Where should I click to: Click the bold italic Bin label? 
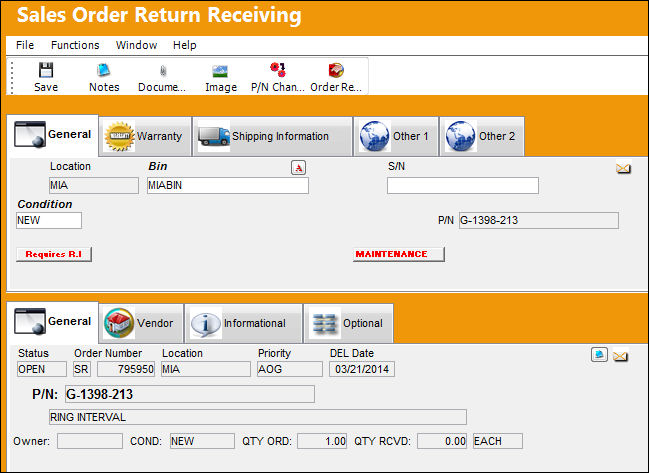[158, 166]
